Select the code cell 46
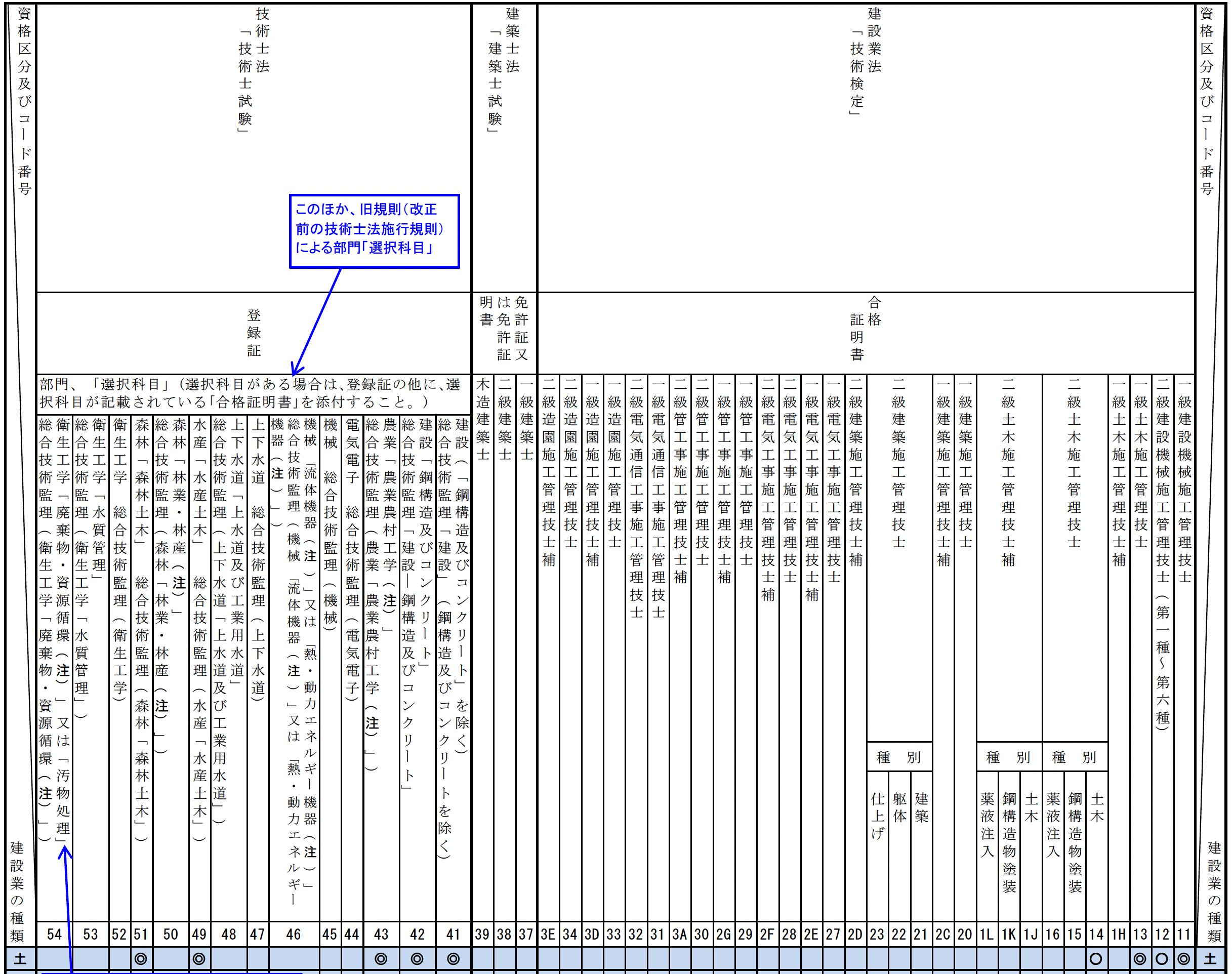The height and width of the screenshot is (974, 1232). point(294,934)
